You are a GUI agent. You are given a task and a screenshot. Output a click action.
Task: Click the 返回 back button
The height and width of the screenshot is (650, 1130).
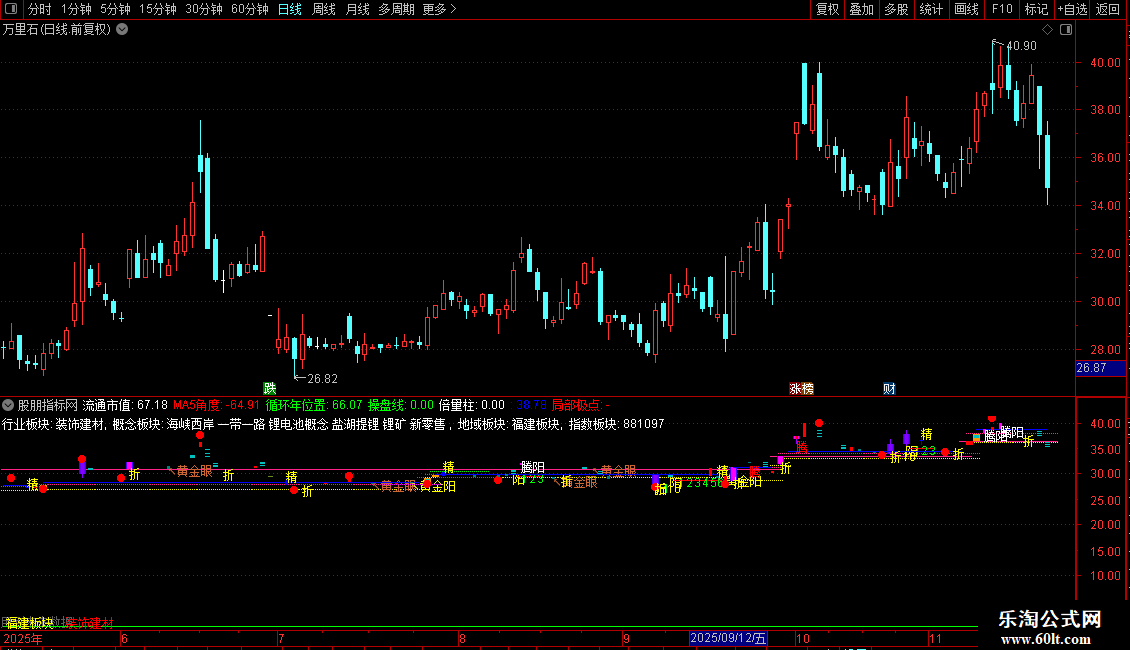1108,9
